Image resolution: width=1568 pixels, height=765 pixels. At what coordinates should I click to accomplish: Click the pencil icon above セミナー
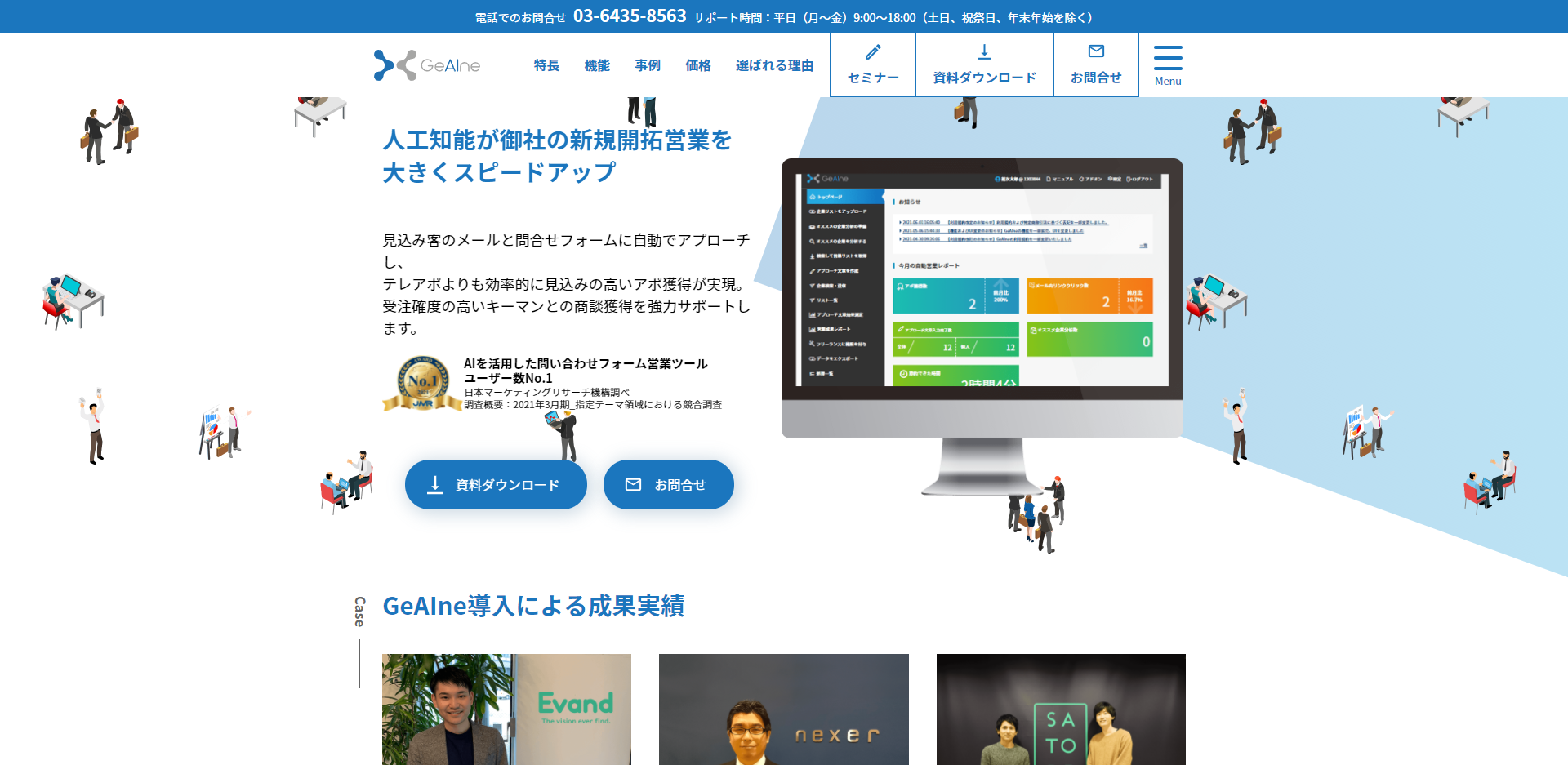coord(873,51)
